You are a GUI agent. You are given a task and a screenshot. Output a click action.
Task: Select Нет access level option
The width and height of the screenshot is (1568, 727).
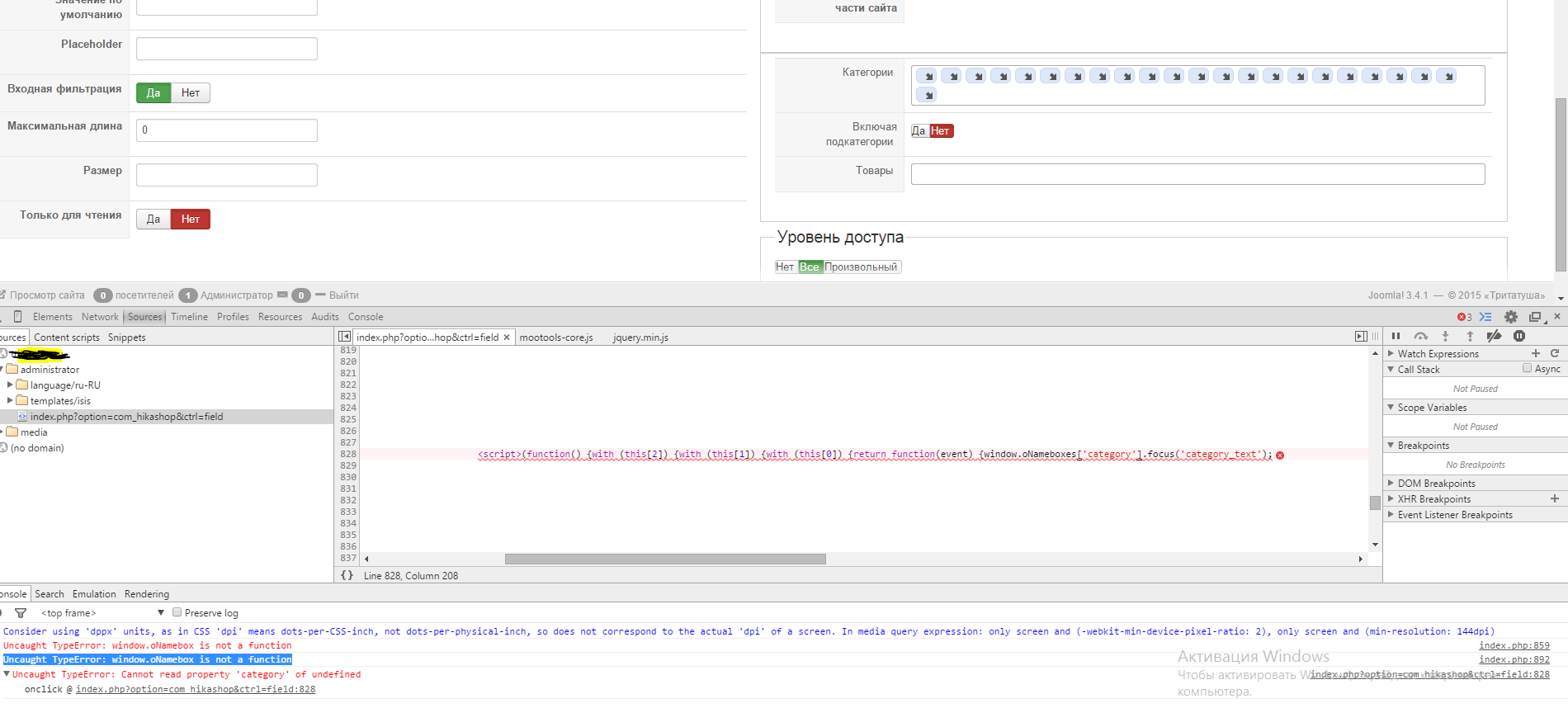point(786,267)
